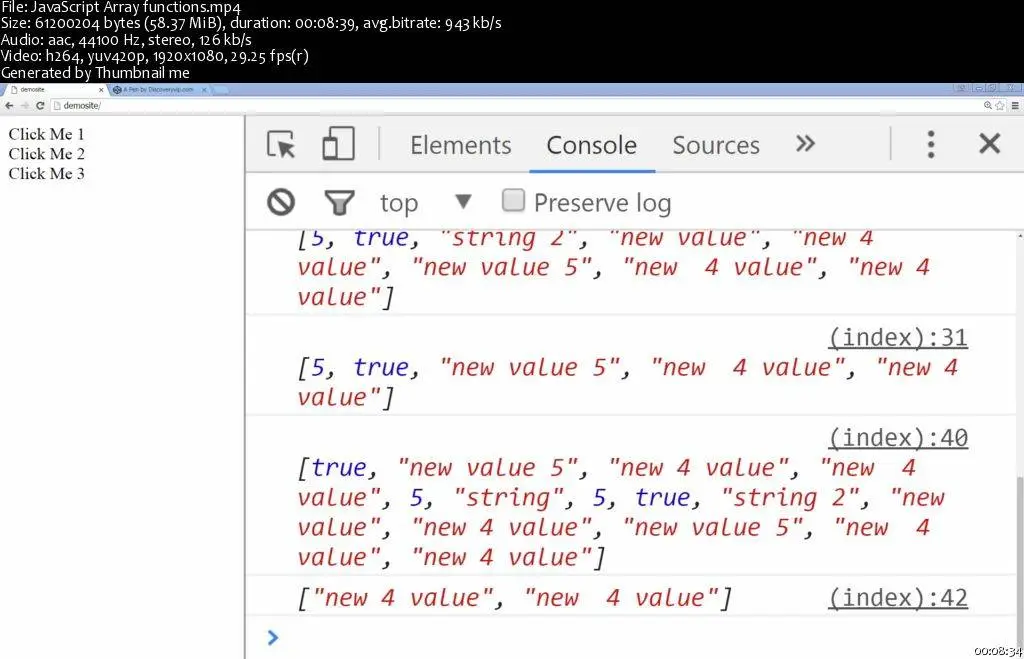Clear console with the ban icon
The image size is (1024, 659).
[x=281, y=202]
